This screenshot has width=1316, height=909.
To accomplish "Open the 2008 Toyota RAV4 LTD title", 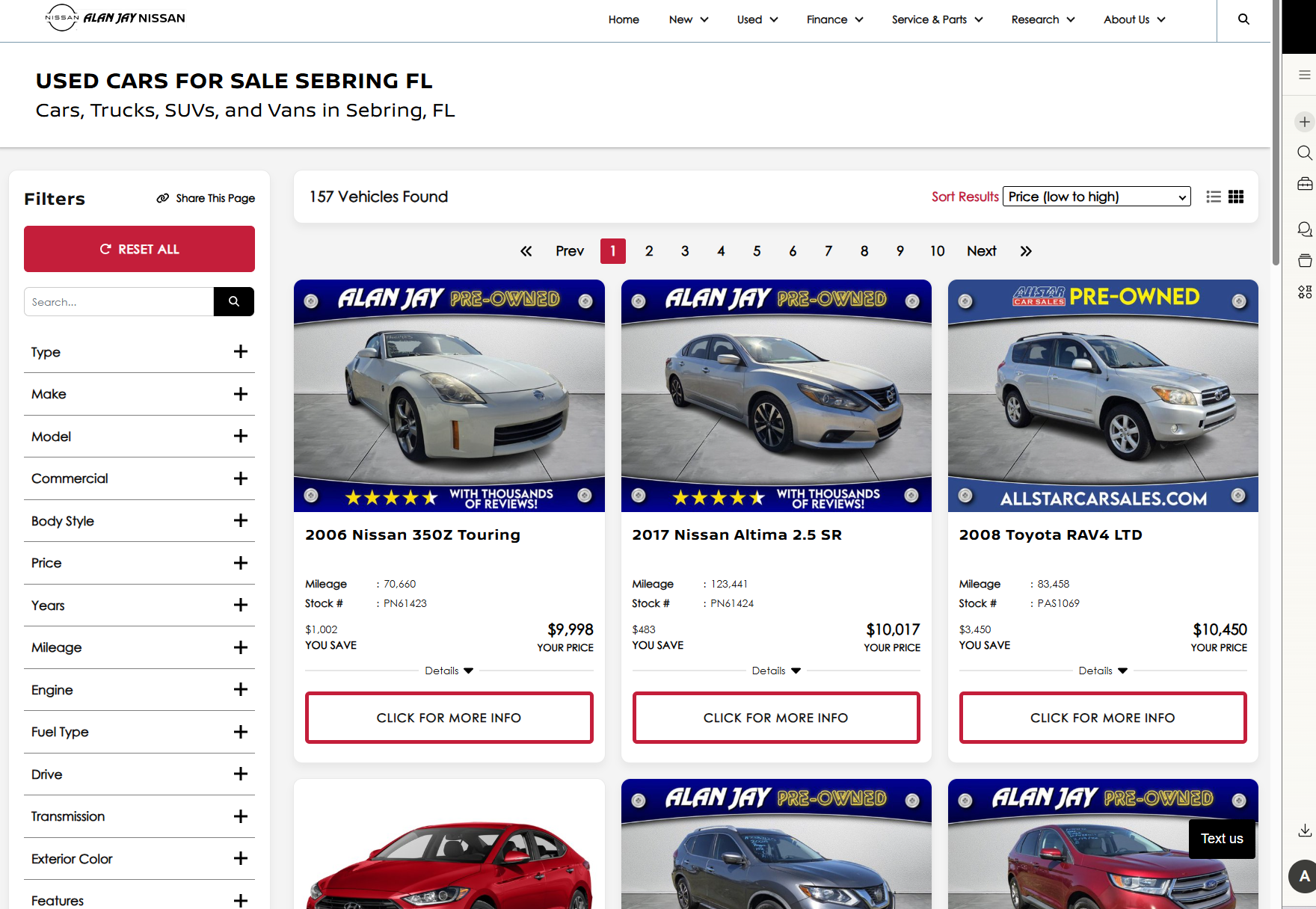I will click(x=1051, y=534).
